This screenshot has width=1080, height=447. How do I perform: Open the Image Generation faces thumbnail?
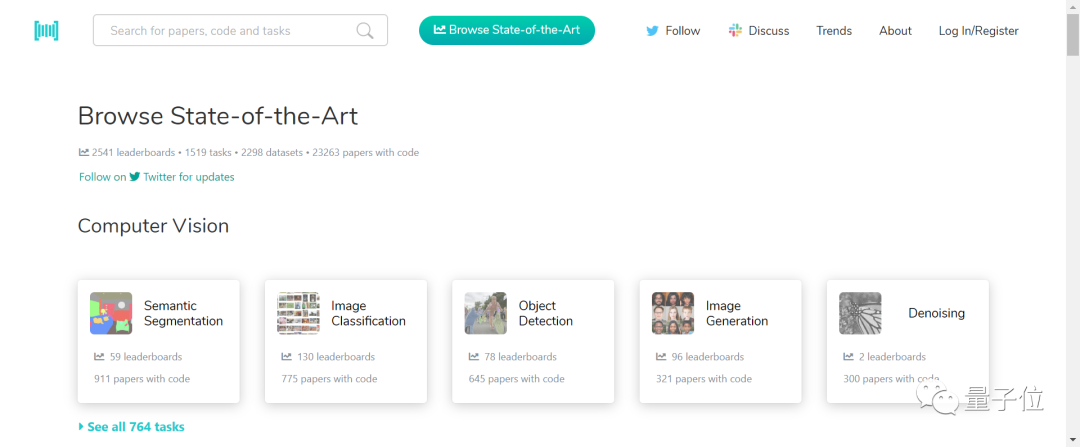click(x=673, y=313)
